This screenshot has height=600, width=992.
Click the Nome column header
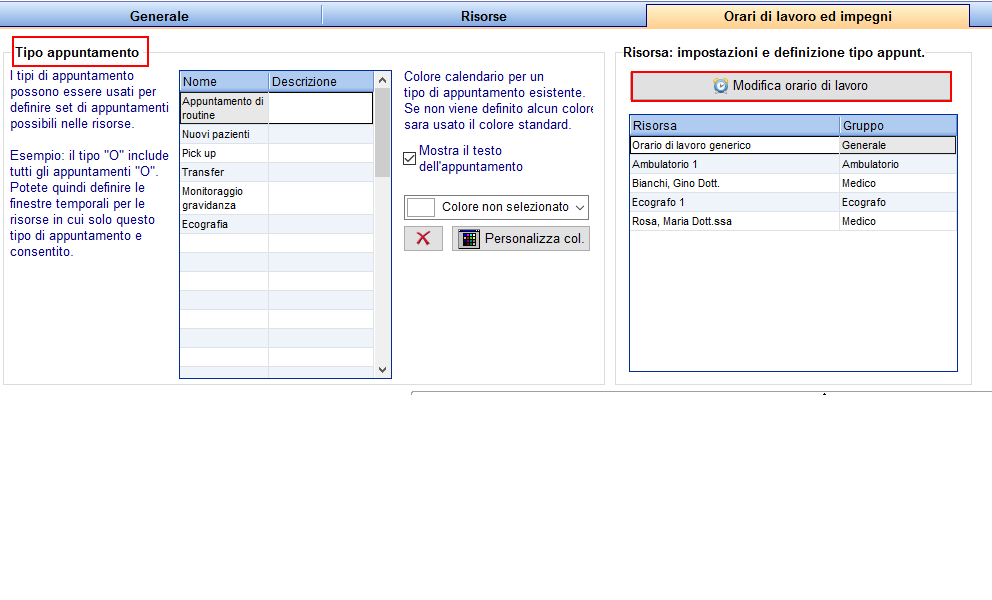click(x=225, y=82)
